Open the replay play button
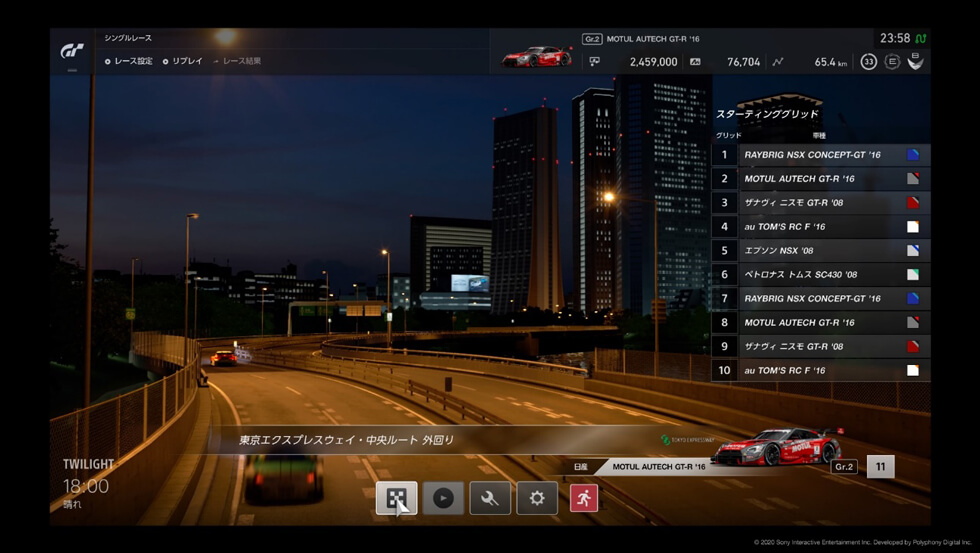Screen dimensions: 980x553 (443, 498)
